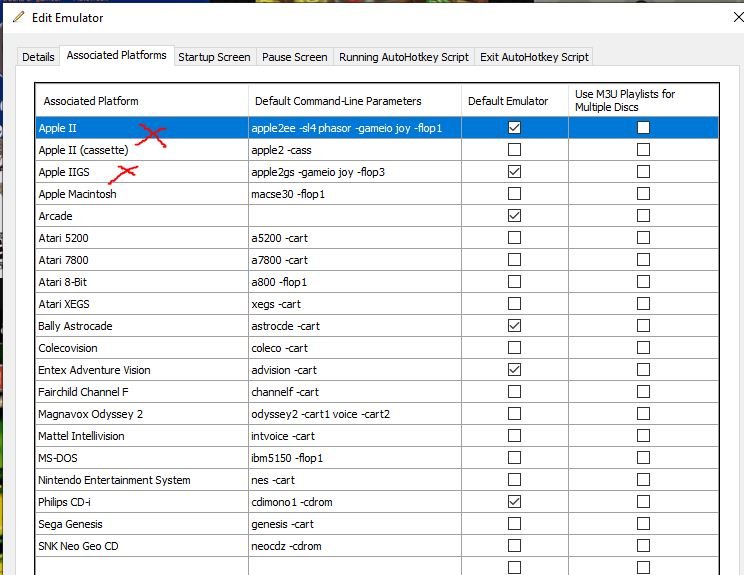Click the Default Emulator column header
The height and width of the screenshot is (575, 744).
click(514, 101)
